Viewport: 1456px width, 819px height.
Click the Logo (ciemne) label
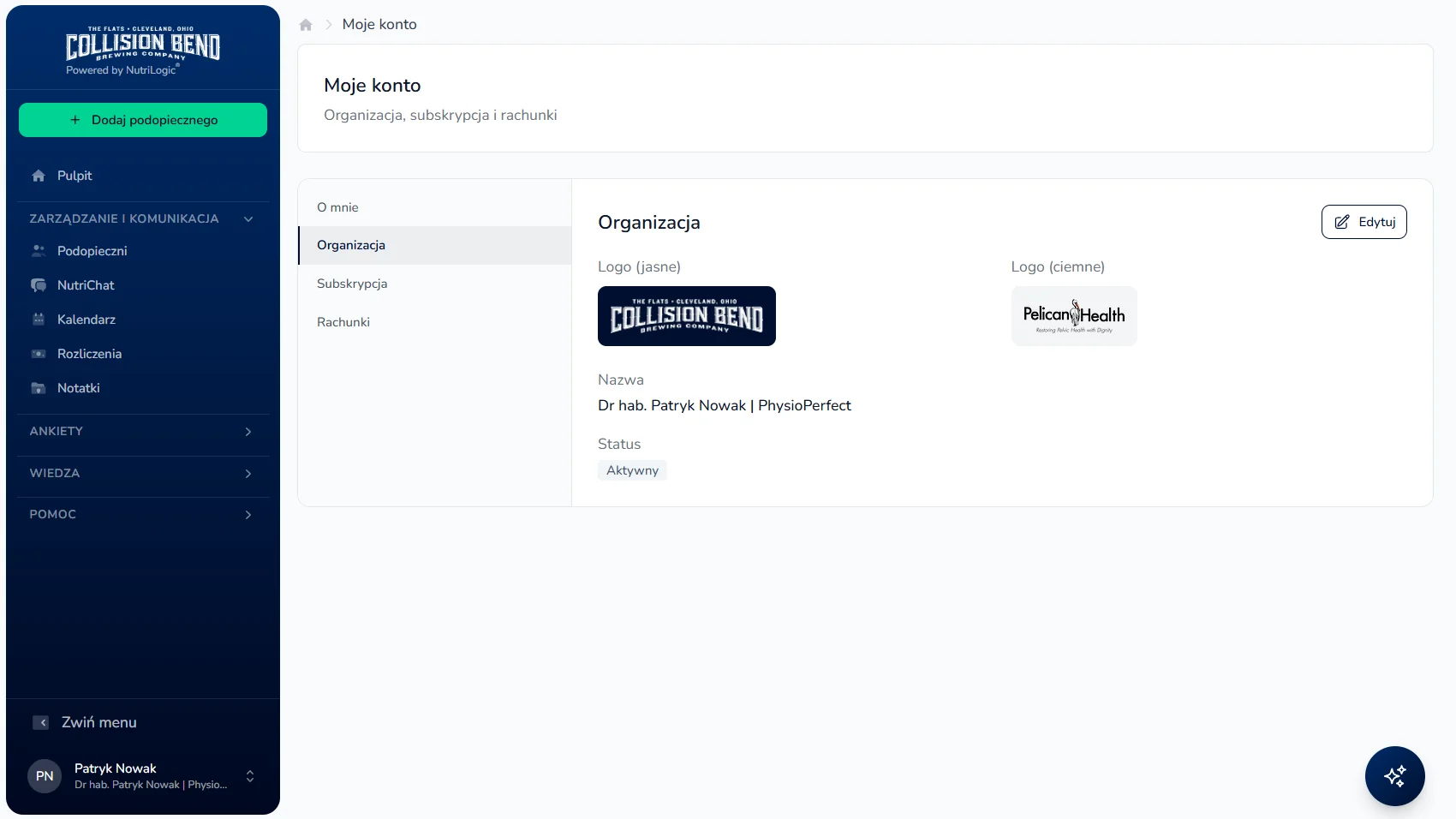(x=1058, y=267)
